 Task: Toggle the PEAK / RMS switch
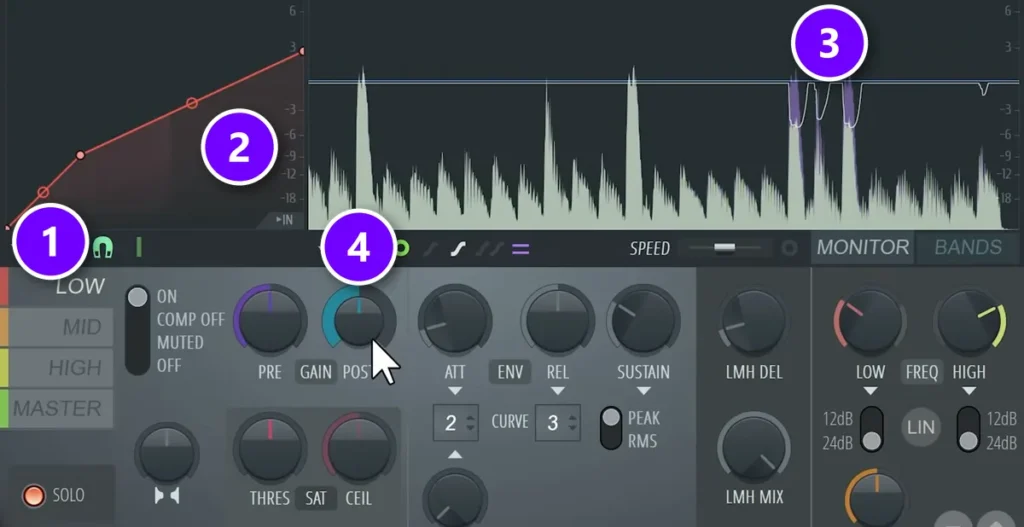tap(611, 428)
